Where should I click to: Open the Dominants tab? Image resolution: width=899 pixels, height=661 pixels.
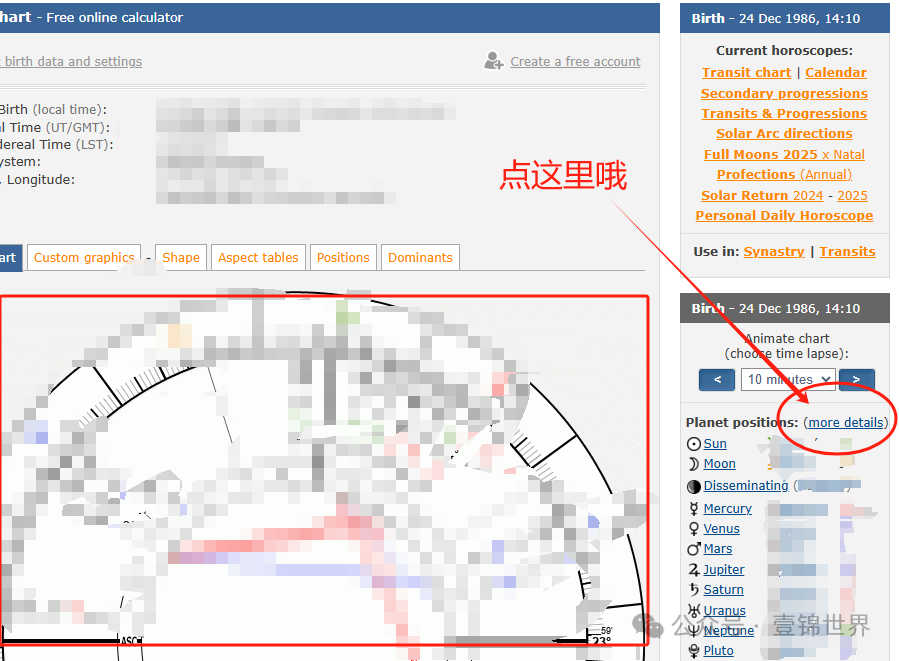click(x=420, y=257)
